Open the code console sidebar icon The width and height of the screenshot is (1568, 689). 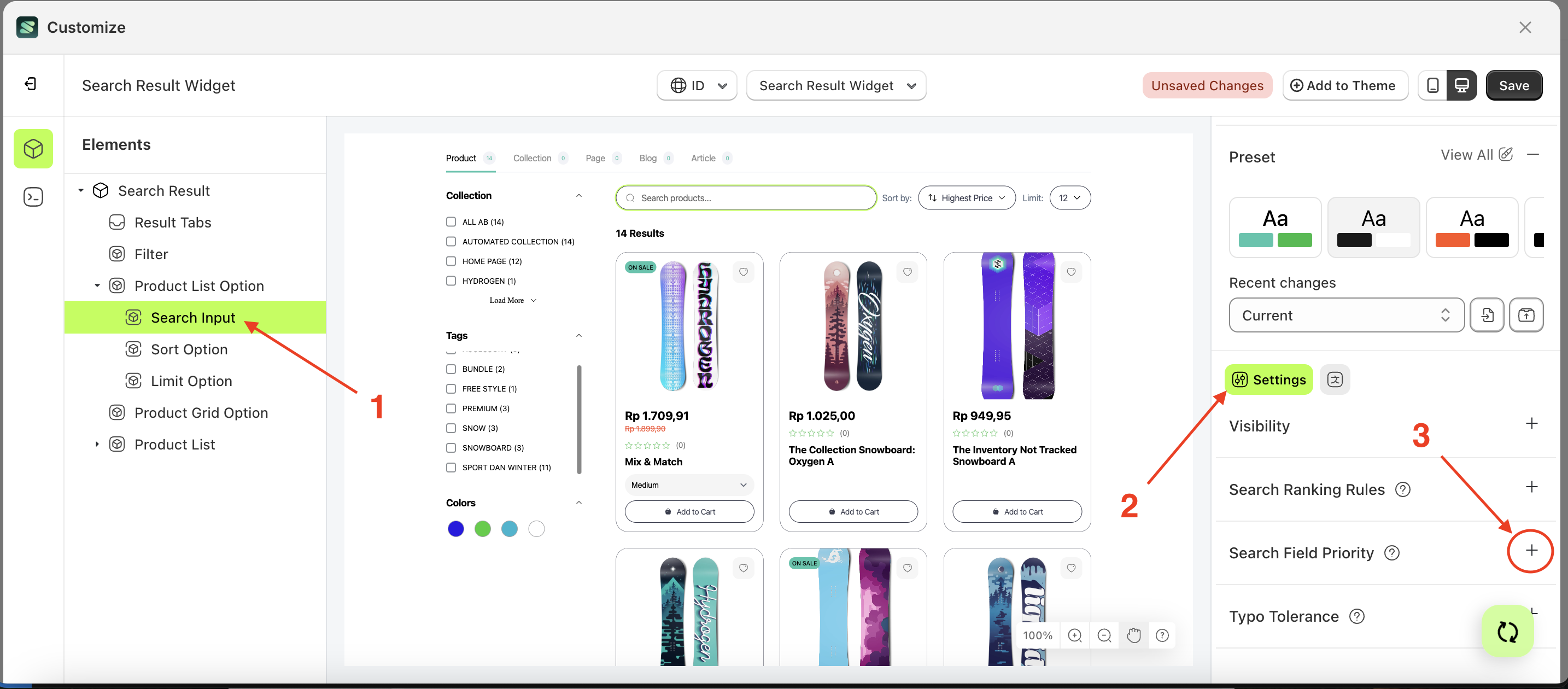click(x=33, y=197)
